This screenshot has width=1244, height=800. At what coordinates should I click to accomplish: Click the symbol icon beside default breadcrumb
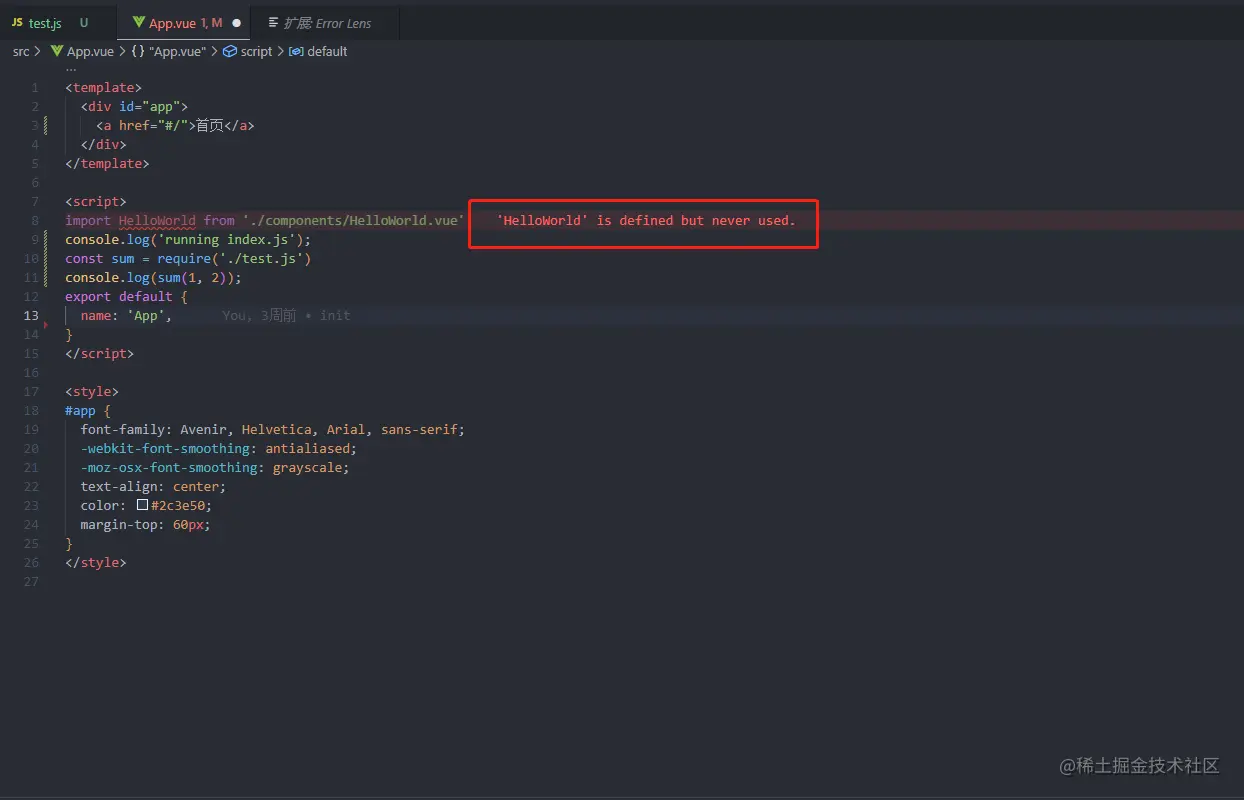coord(296,51)
